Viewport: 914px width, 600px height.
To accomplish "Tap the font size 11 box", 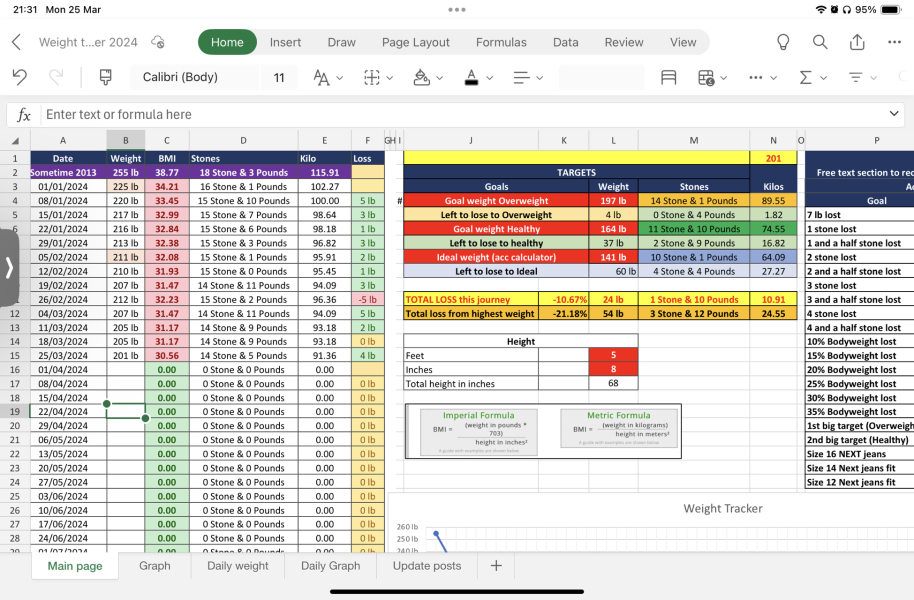I will point(279,77).
